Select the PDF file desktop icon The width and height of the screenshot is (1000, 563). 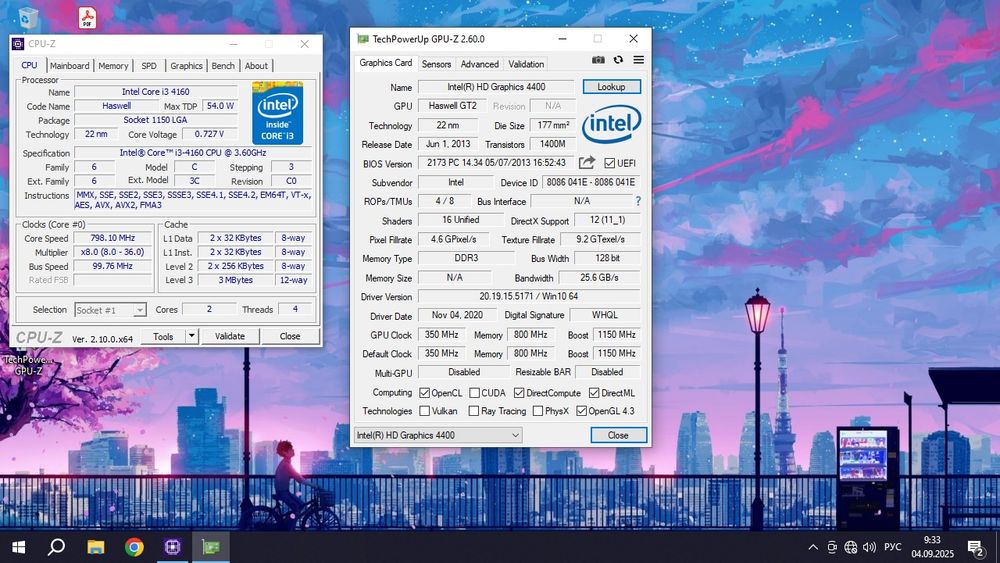(87, 17)
